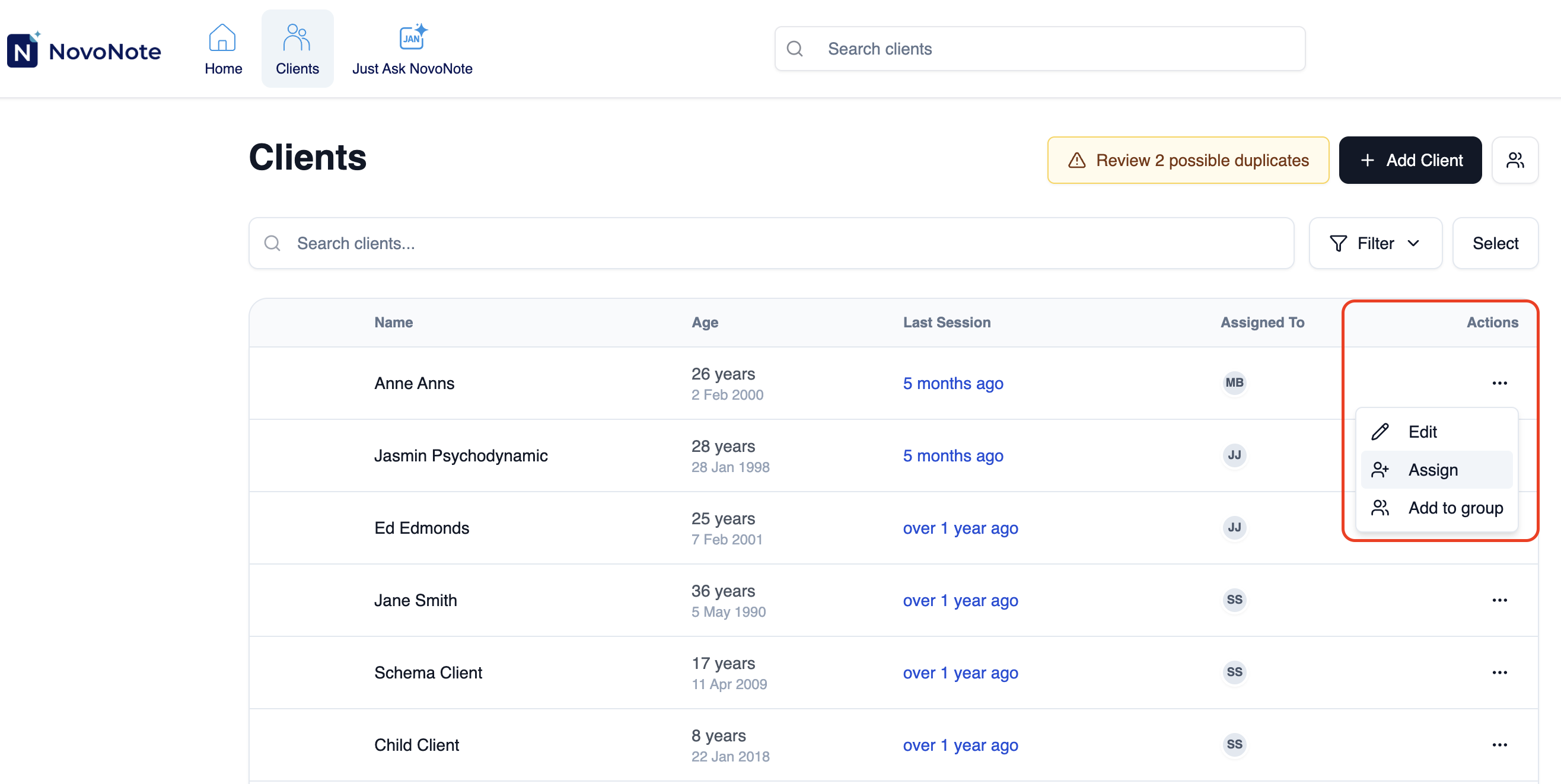Open actions menu for Jane Smith
The image size is (1561, 784).
[x=1499, y=600]
